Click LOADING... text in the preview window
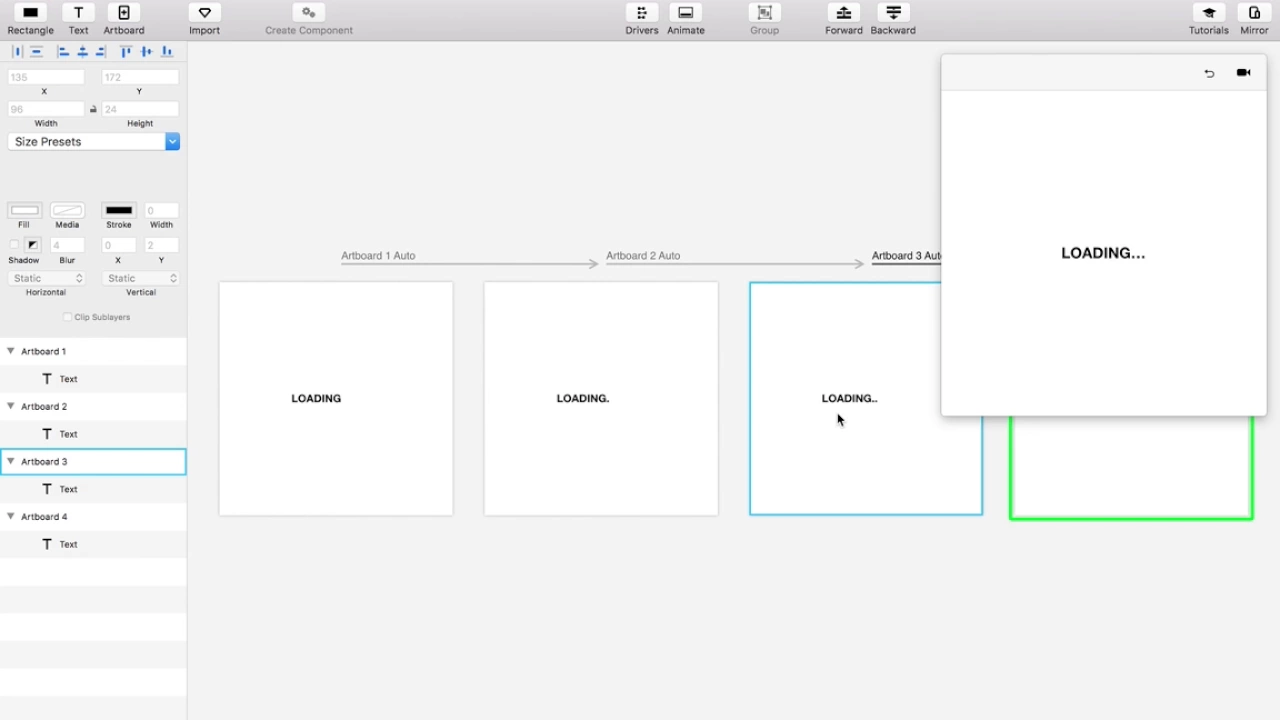 [x=1103, y=253]
